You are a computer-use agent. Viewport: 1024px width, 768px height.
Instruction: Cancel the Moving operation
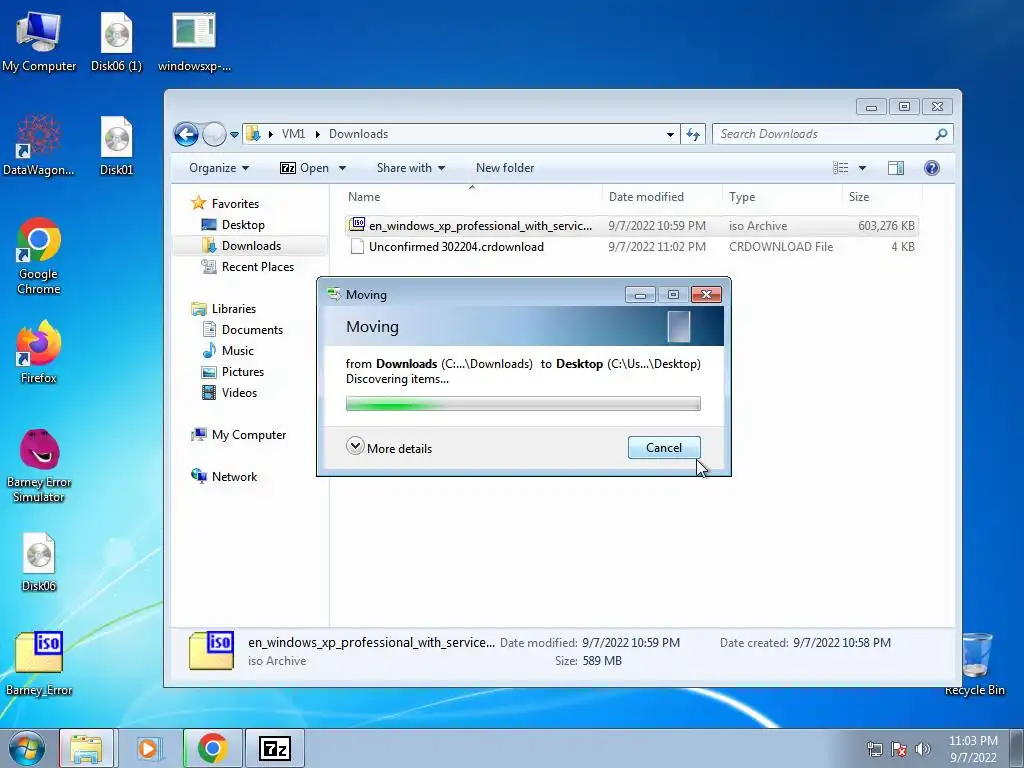click(x=664, y=447)
